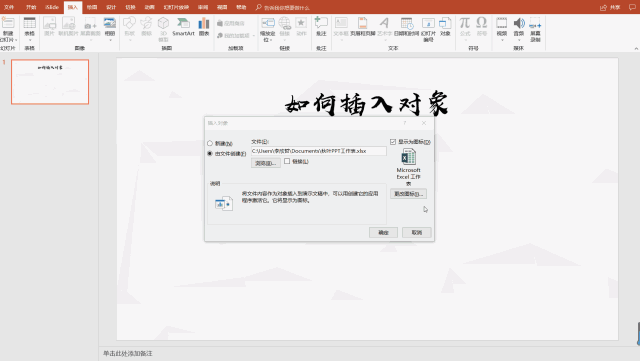
Task: Open the Video dropdown arrow
Action: [502, 40]
